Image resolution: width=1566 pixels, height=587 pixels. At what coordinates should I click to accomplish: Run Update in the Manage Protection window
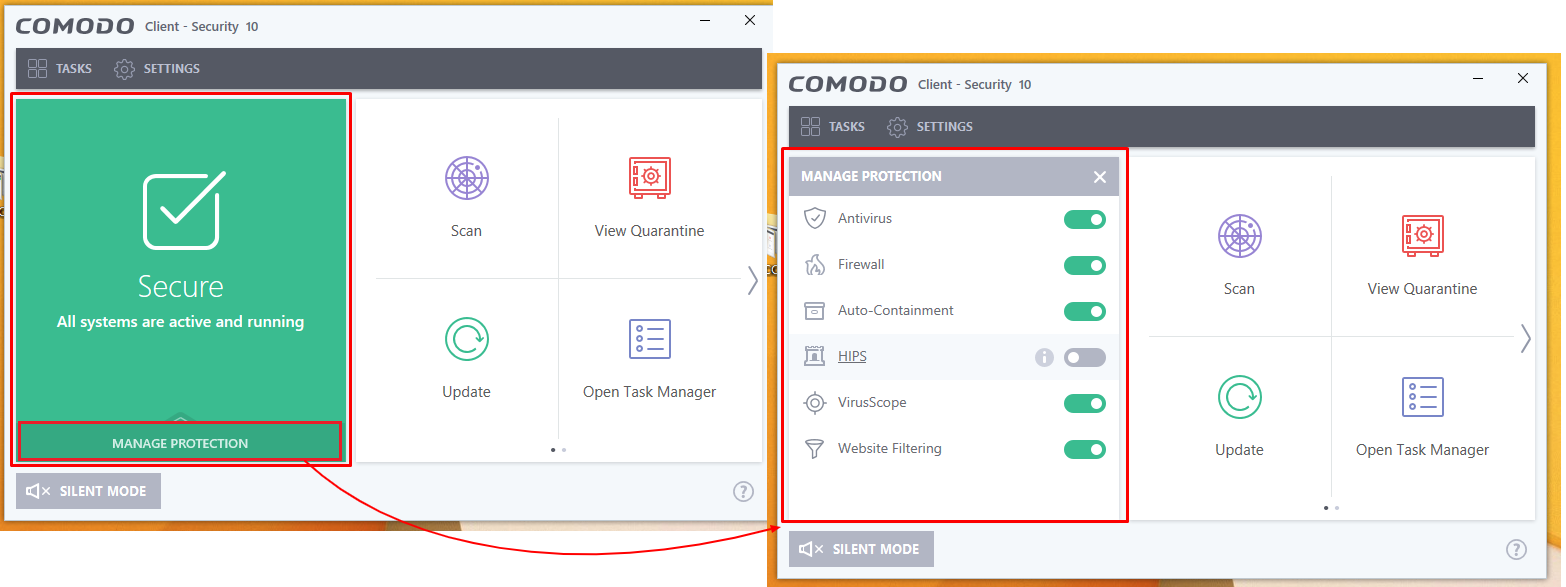point(1239,415)
